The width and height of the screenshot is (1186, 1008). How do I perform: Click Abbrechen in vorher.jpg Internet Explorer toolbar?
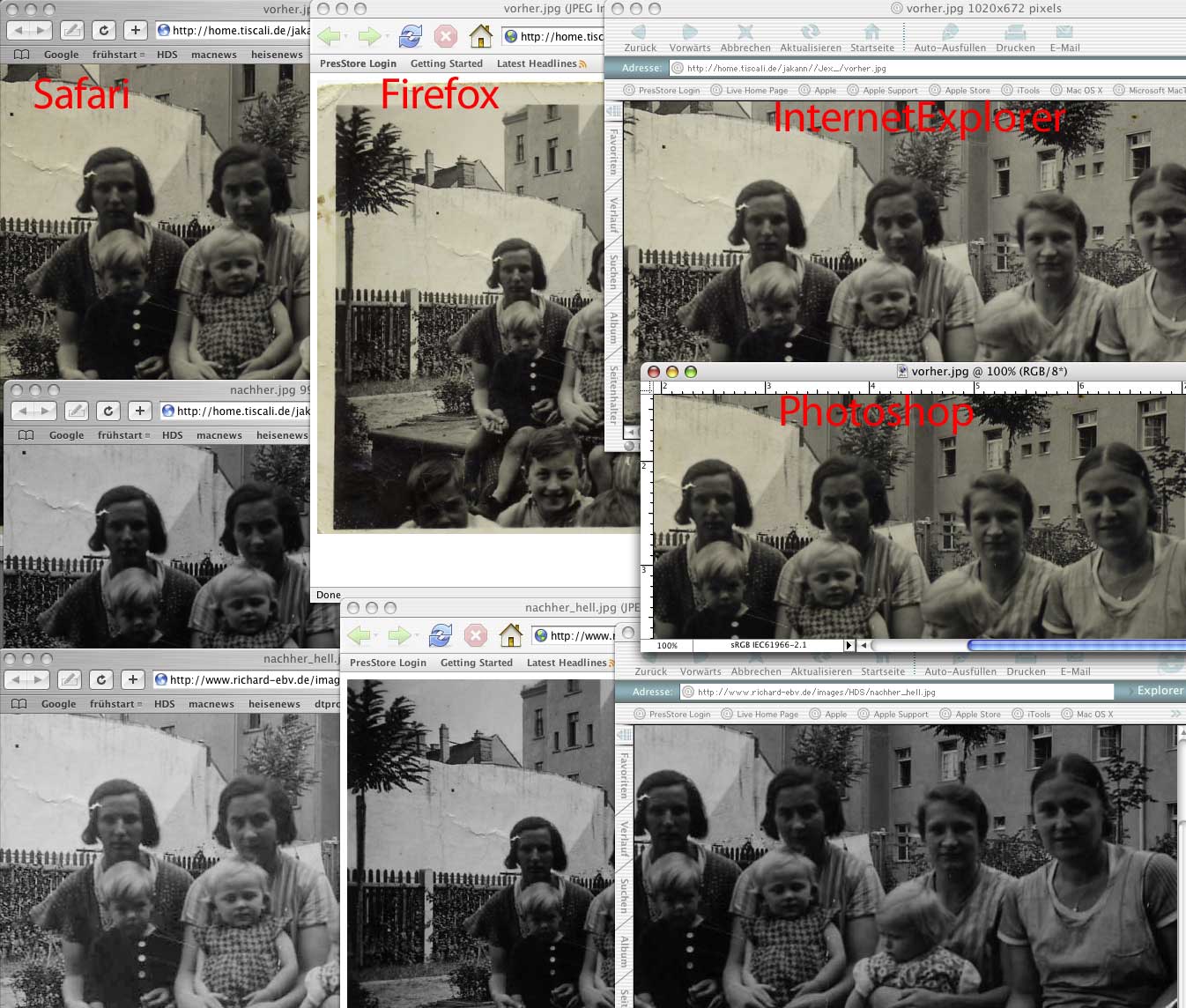[x=745, y=39]
